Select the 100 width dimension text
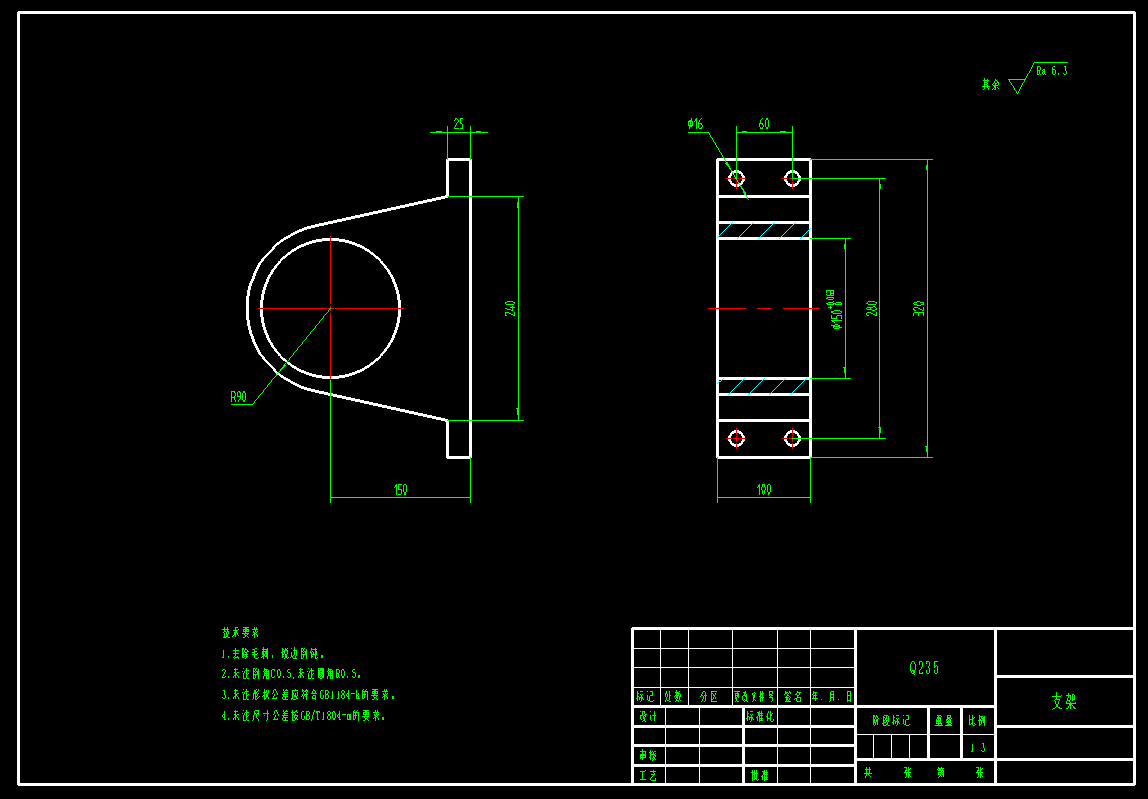The height and width of the screenshot is (799, 1148). (764, 489)
